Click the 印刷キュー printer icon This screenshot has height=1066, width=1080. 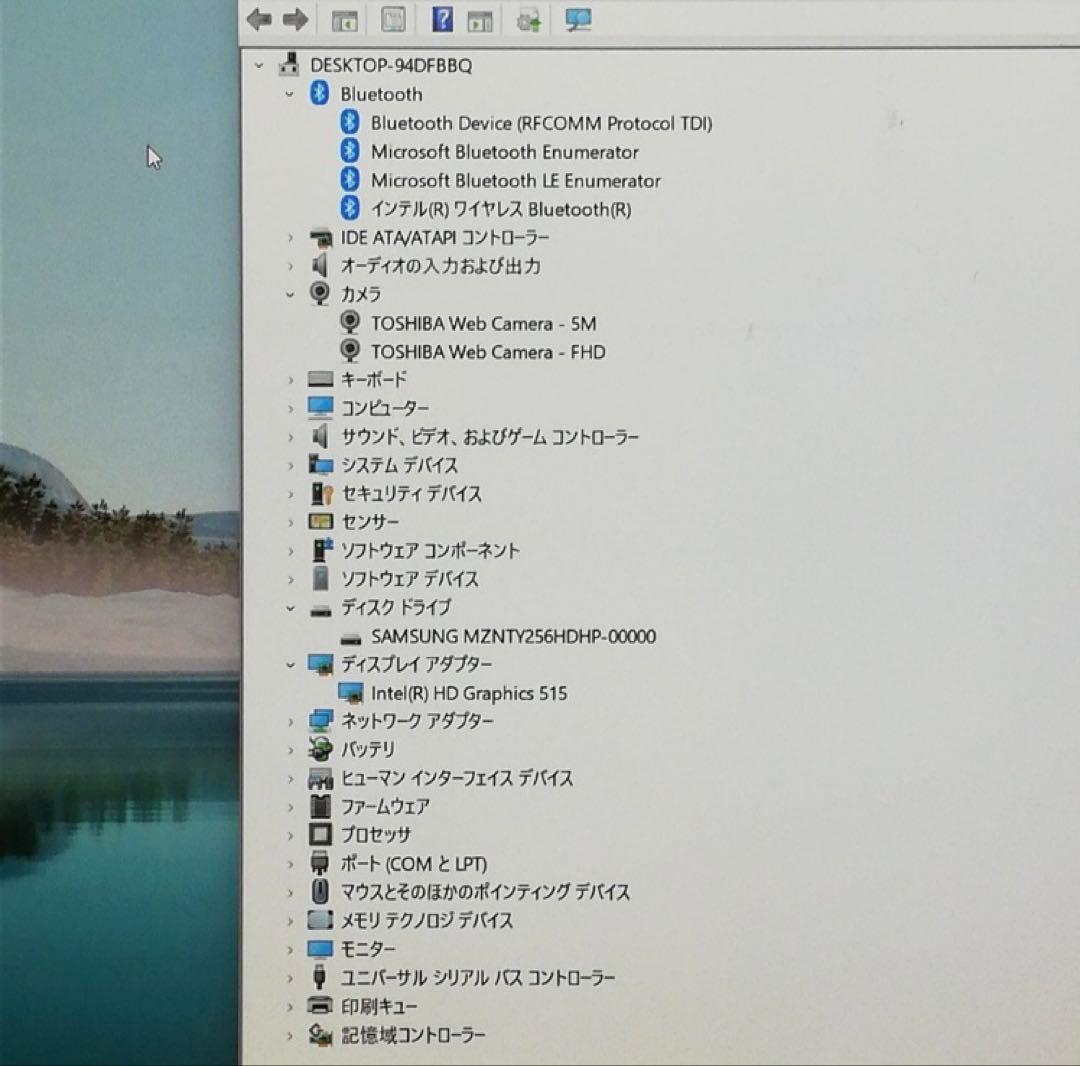coord(320,1006)
